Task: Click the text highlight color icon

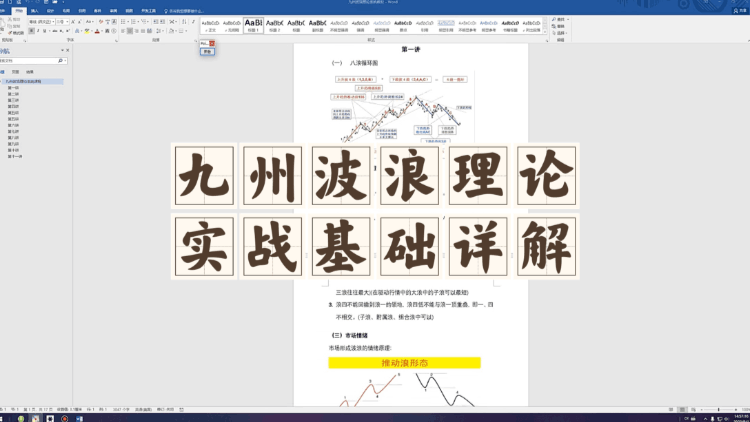Action: (x=87, y=31)
